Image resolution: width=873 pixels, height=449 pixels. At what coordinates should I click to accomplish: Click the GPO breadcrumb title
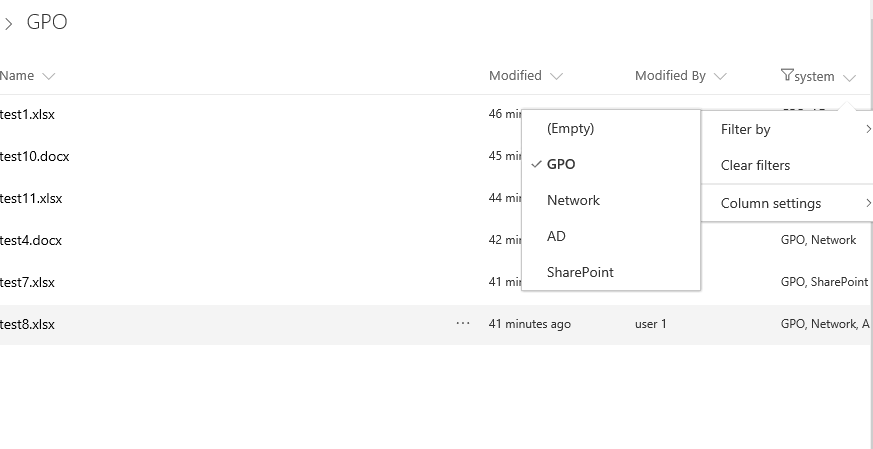[47, 22]
